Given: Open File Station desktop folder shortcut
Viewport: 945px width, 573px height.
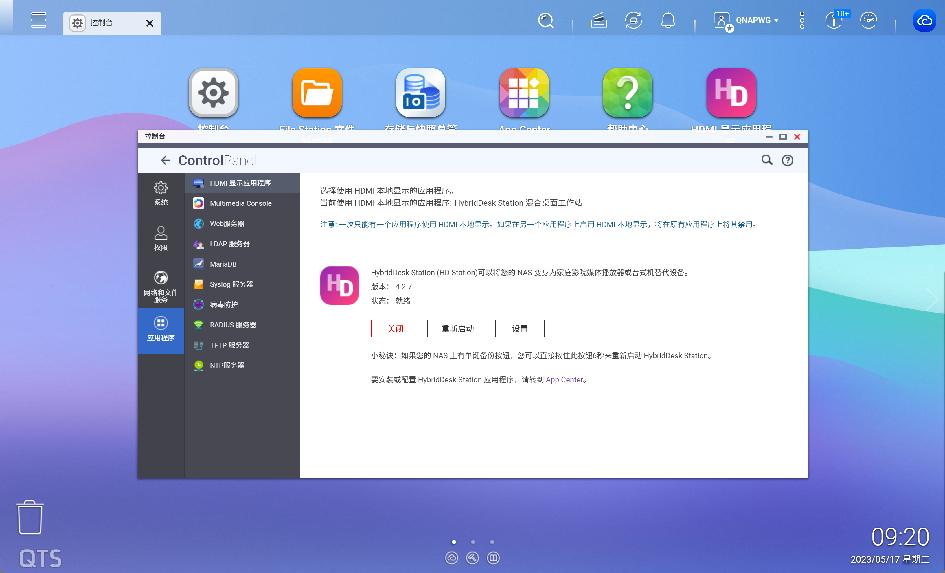Looking at the screenshot, I should coord(317,93).
